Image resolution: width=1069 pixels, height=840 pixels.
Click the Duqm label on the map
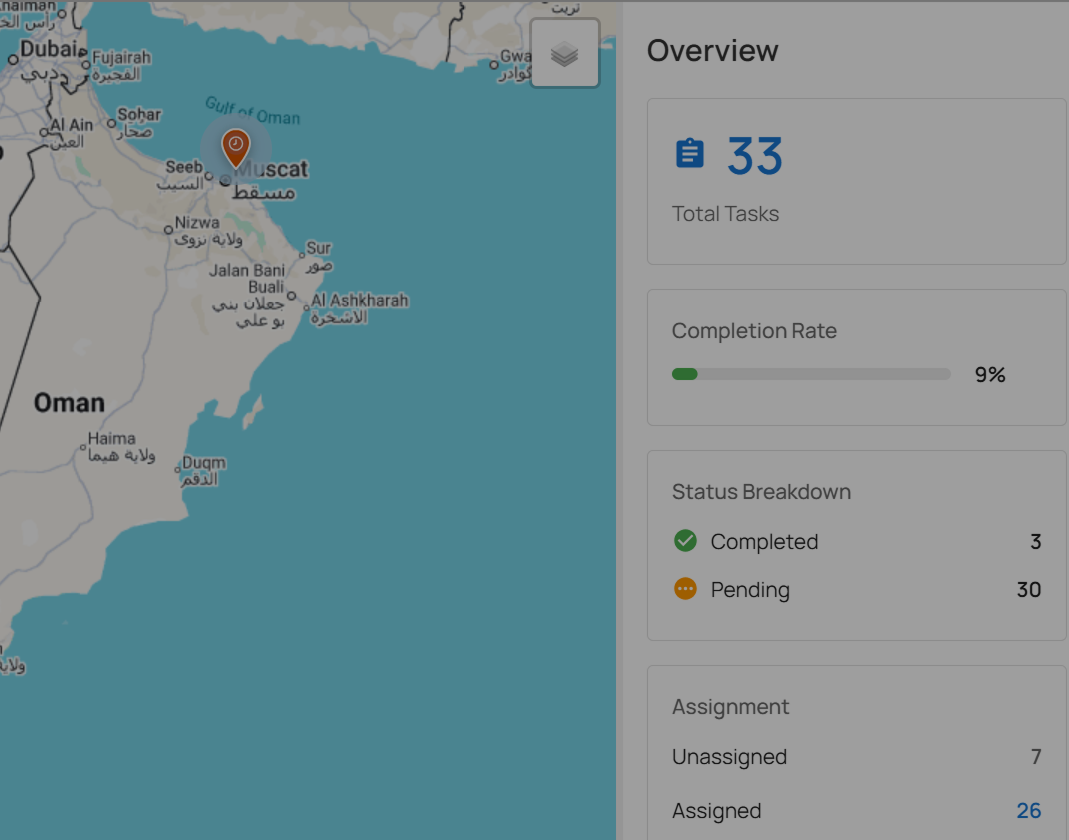coord(203,463)
